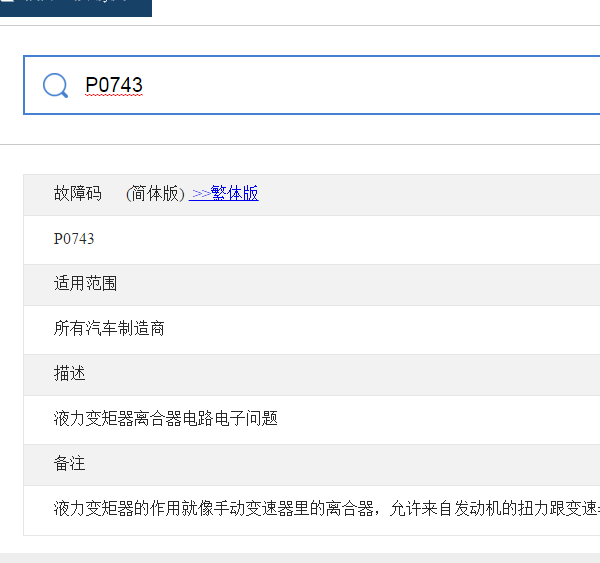Click the magnifier search icon
This screenshot has height=563, width=600.
(x=55, y=85)
